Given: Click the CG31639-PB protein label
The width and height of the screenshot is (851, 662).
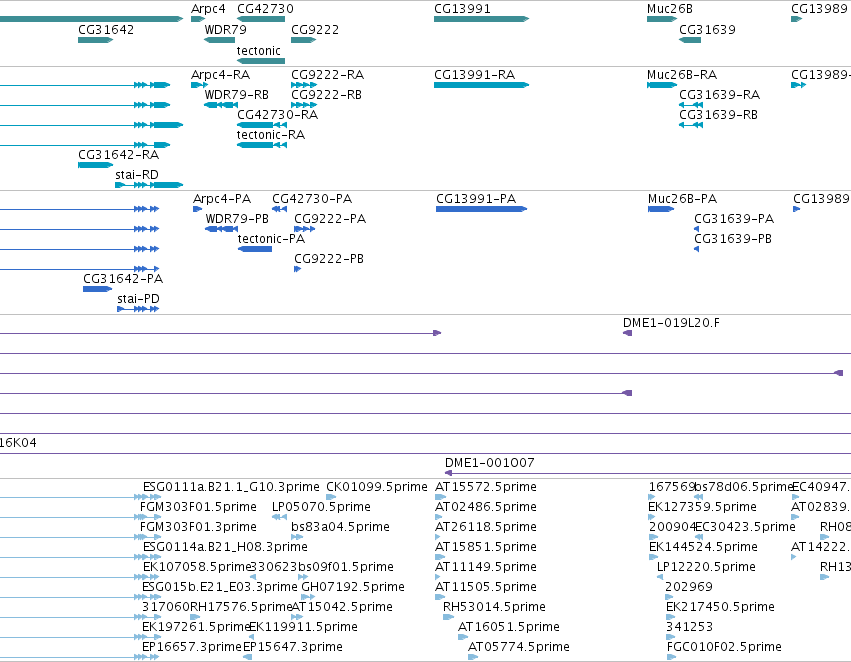Looking at the screenshot, I should [x=733, y=239].
